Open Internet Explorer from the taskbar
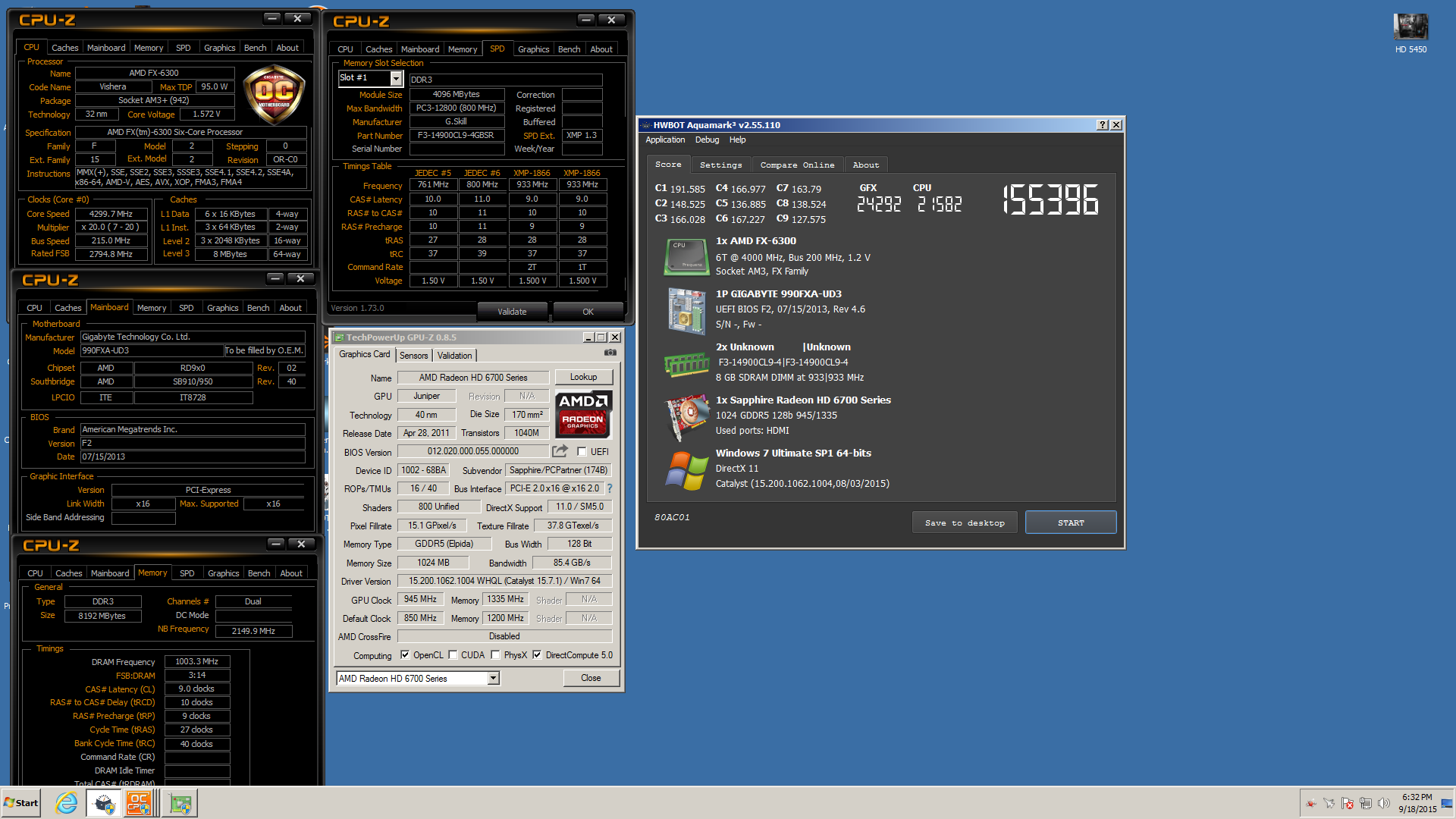The width and height of the screenshot is (1456, 819). pyautogui.click(x=67, y=803)
